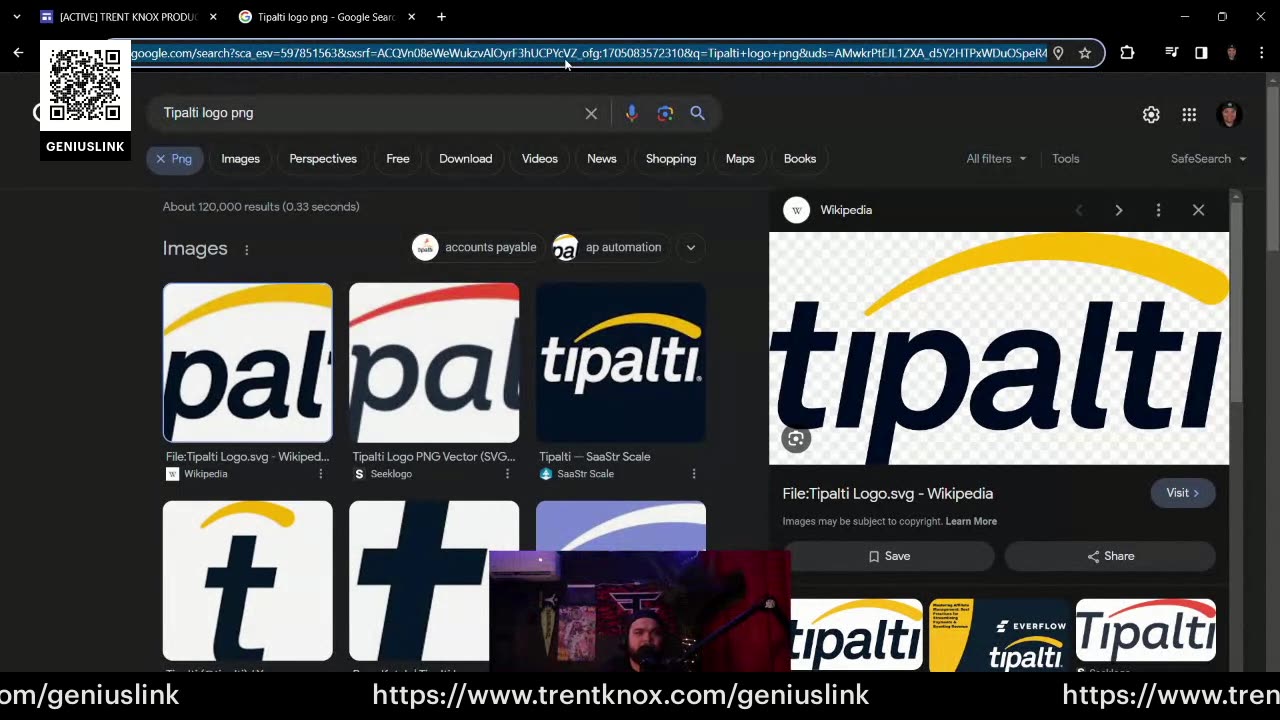The image size is (1280, 720).
Task: Switch to the Maps filter
Action: point(740,159)
